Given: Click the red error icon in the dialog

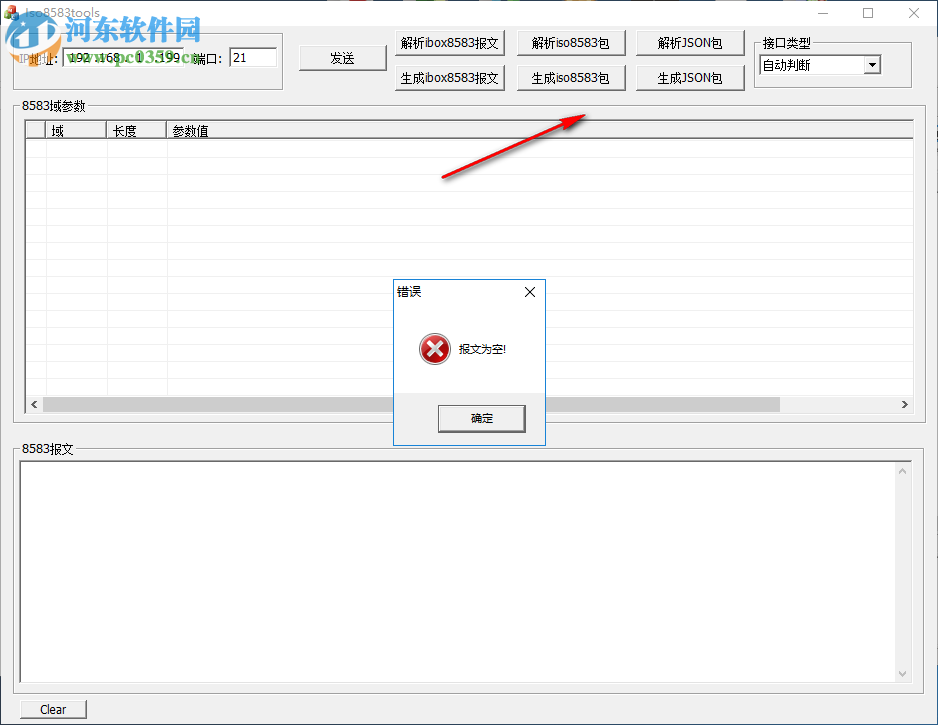Looking at the screenshot, I should point(434,349).
